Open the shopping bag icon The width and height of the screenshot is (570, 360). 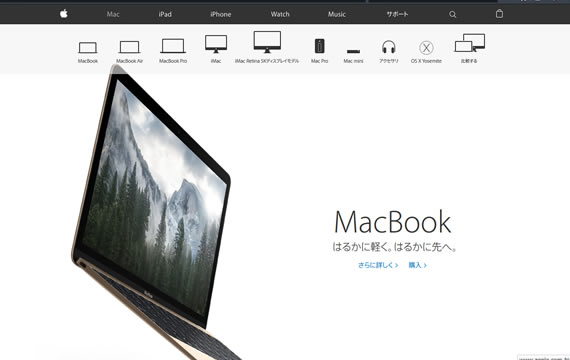tap(499, 14)
